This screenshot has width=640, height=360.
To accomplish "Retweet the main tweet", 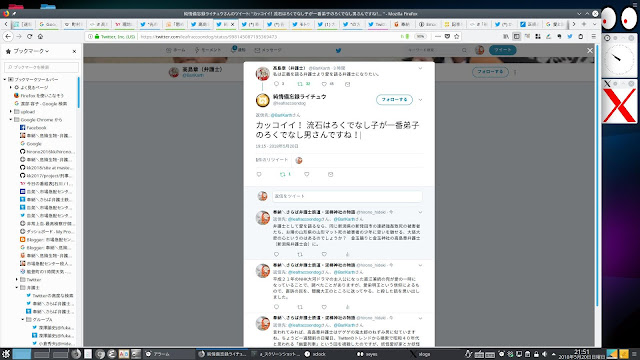I will point(282,174).
